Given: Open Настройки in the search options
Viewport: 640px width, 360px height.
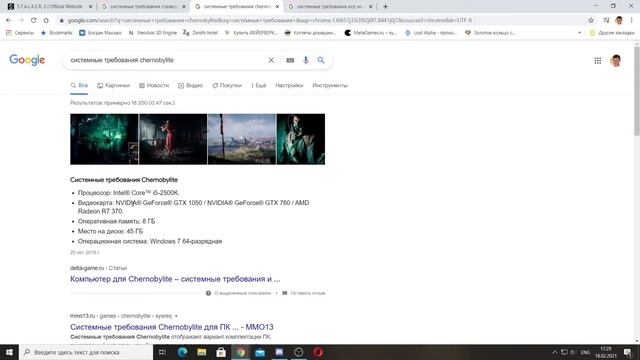Looking at the screenshot, I should coord(289,85).
